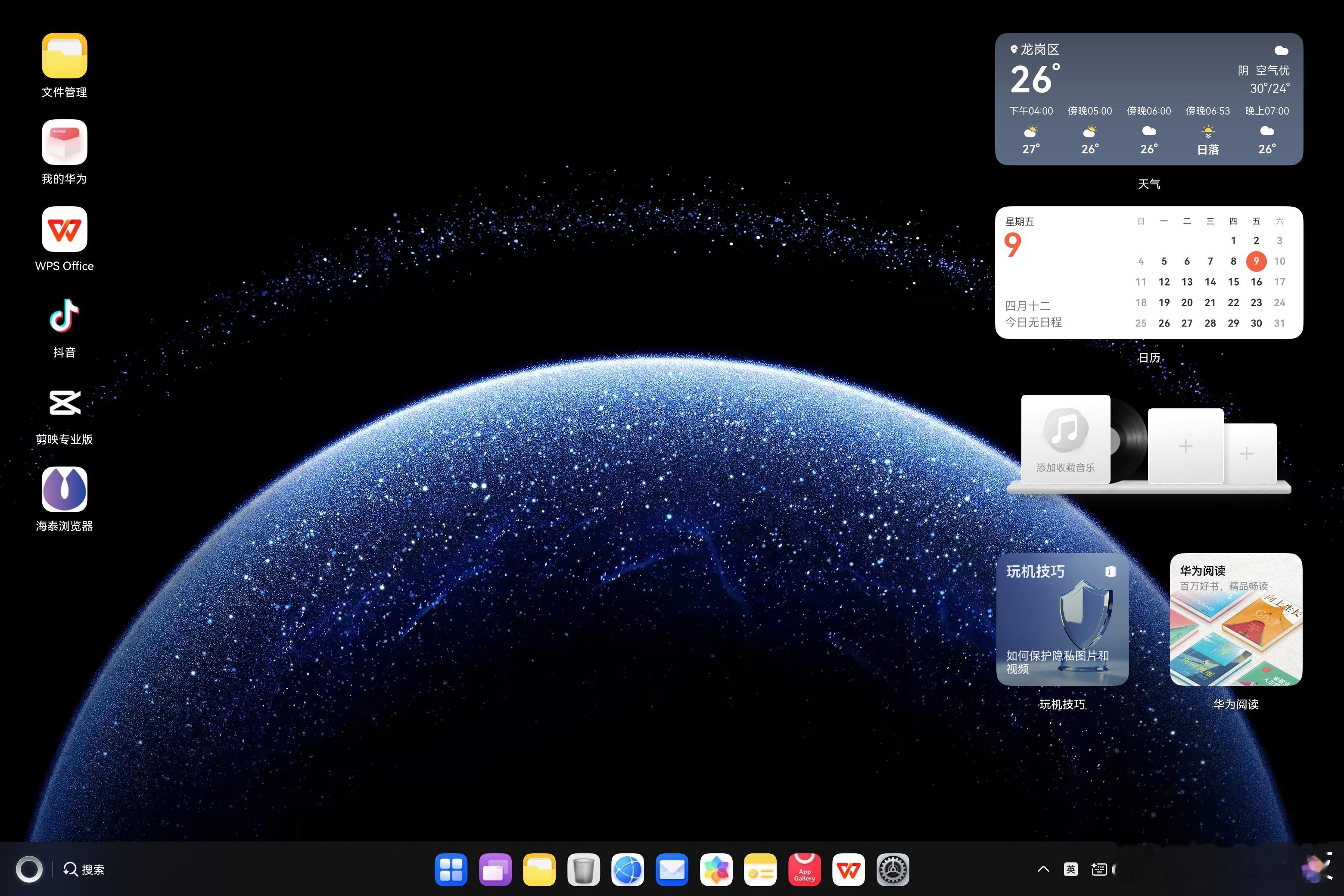Click the 英 input language indicator
Screen dimensions: 1344x896
(x=1071, y=869)
